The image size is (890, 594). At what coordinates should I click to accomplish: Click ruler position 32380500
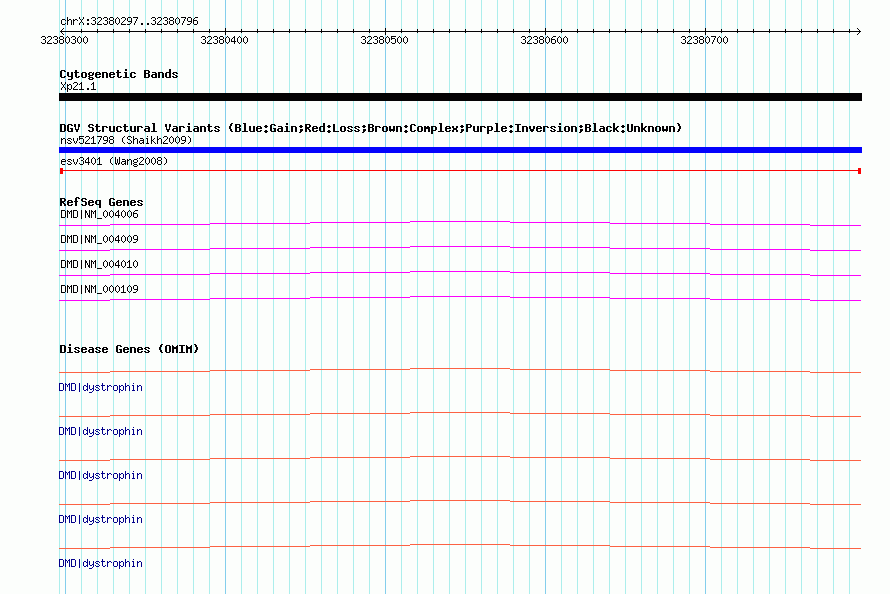click(x=384, y=40)
